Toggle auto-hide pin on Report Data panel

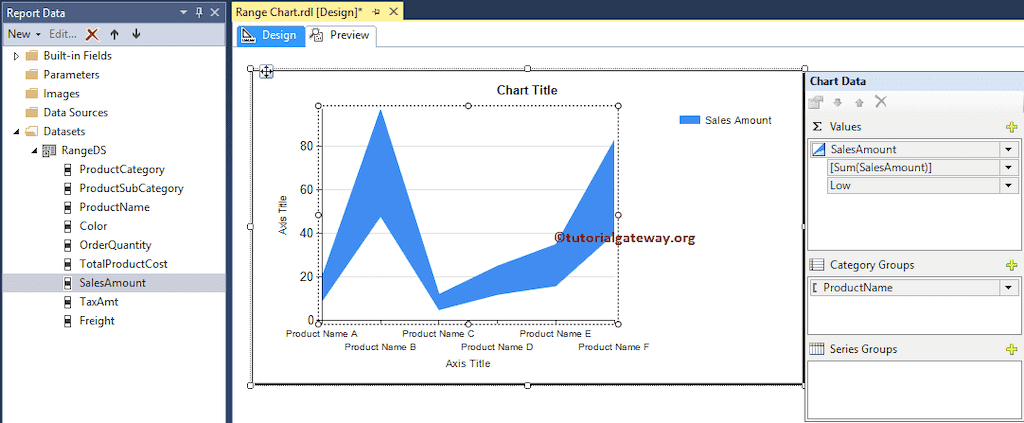pyautogui.click(x=199, y=12)
